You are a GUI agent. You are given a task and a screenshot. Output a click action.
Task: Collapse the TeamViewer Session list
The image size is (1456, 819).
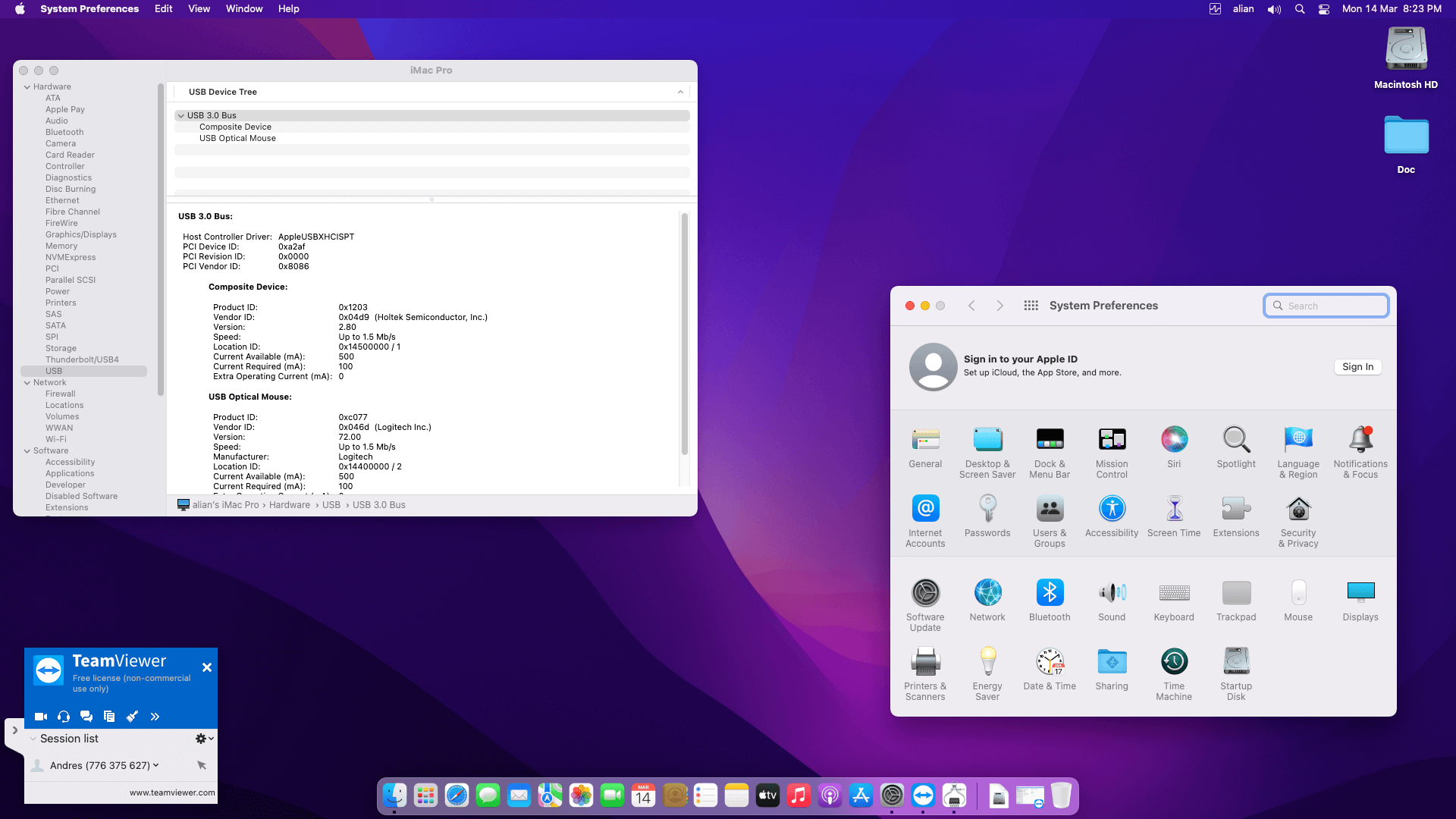point(33,739)
